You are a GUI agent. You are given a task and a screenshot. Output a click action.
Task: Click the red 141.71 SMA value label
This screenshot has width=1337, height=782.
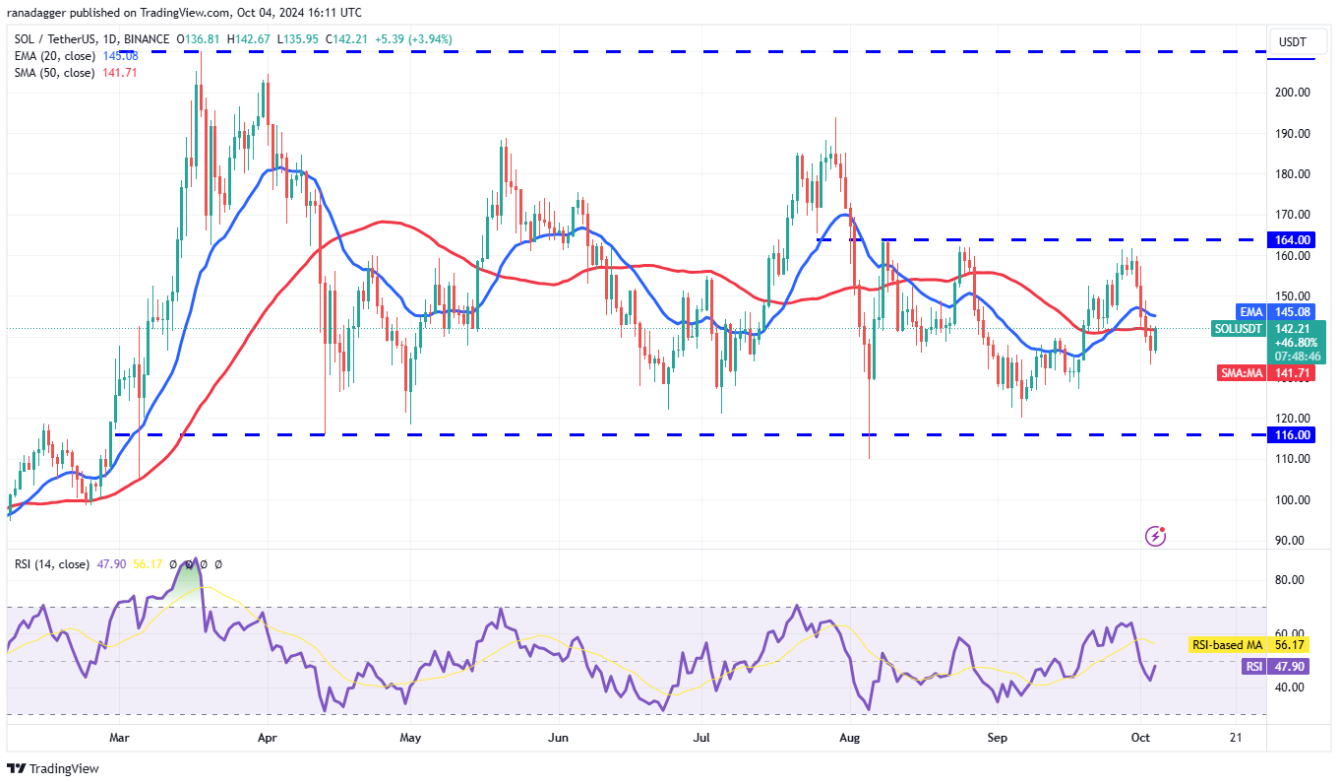pyautogui.click(x=1294, y=373)
